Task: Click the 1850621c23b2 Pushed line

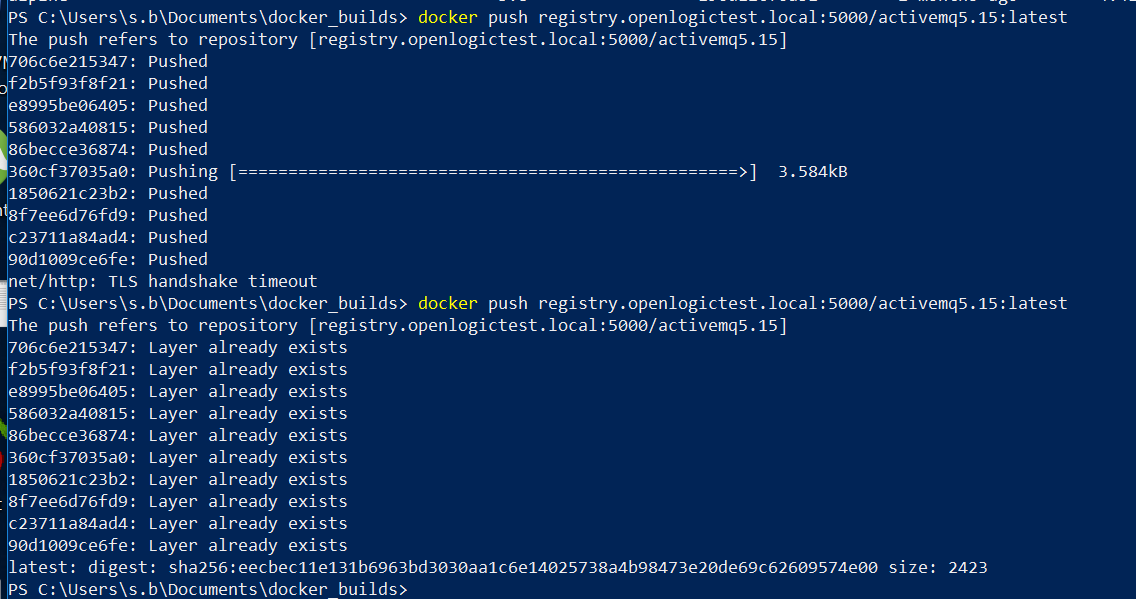Action: click(x=108, y=193)
